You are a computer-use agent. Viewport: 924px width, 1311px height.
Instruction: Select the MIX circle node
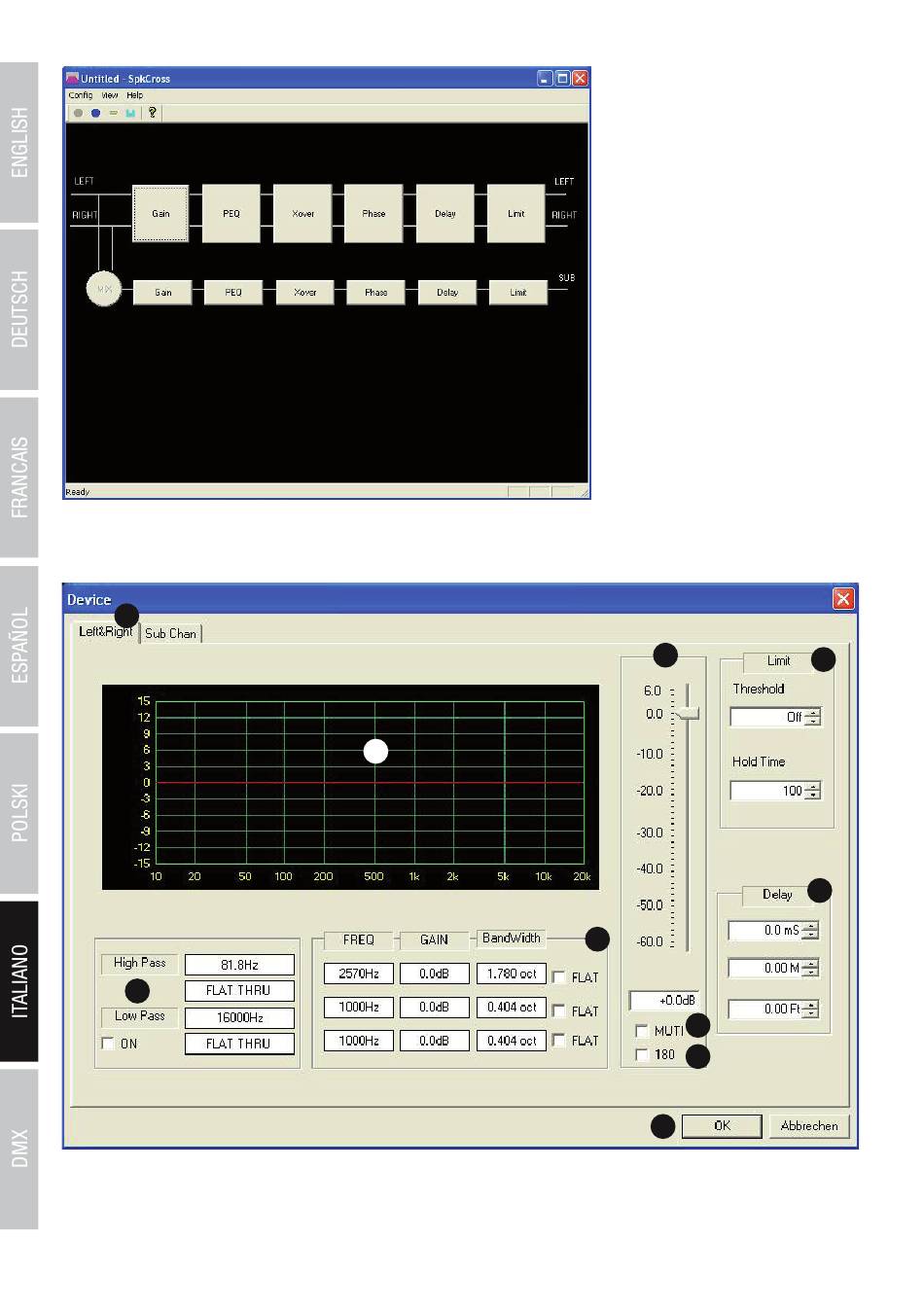[x=104, y=290]
